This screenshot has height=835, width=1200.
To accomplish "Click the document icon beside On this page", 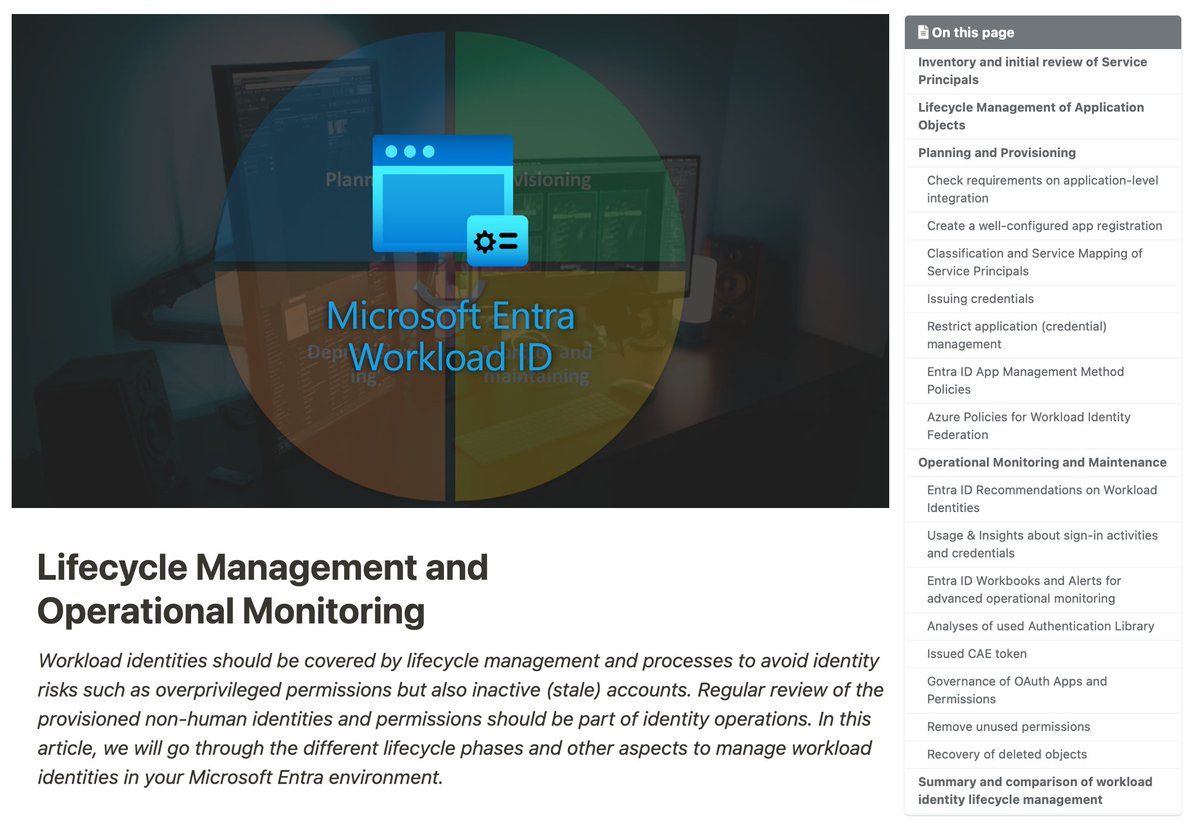I will pos(923,32).
